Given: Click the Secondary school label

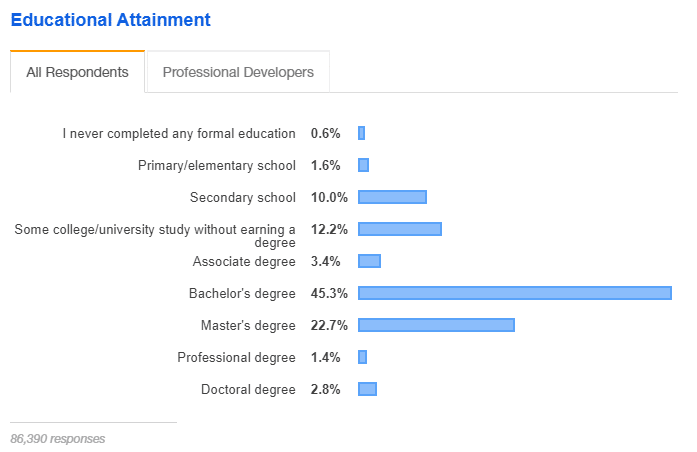Looking at the screenshot, I should 243,198.
